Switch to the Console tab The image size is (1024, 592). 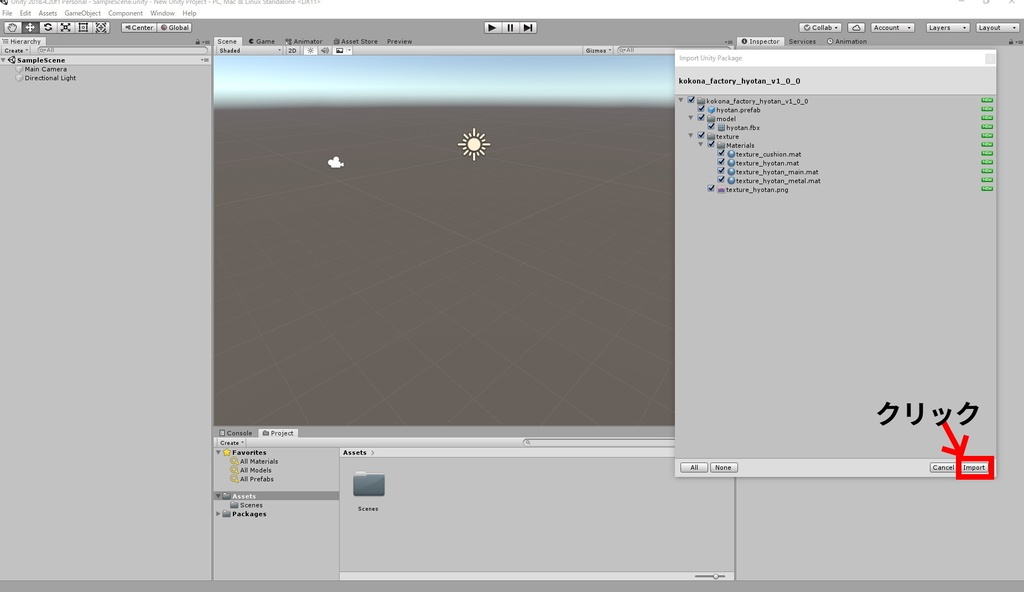(x=236, y=433)
